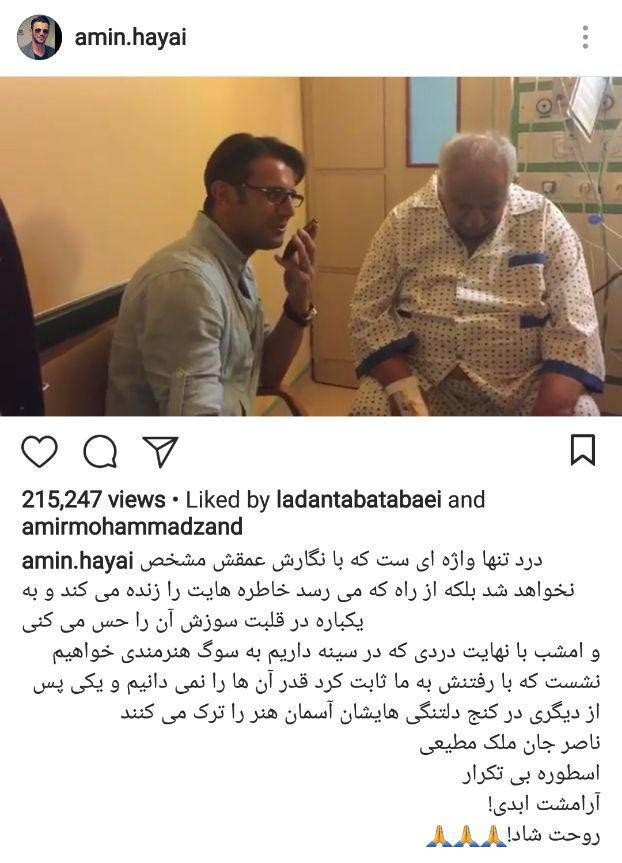Open amin.hayai profile picture
622x863 pixels.
(x=39, y=37)
